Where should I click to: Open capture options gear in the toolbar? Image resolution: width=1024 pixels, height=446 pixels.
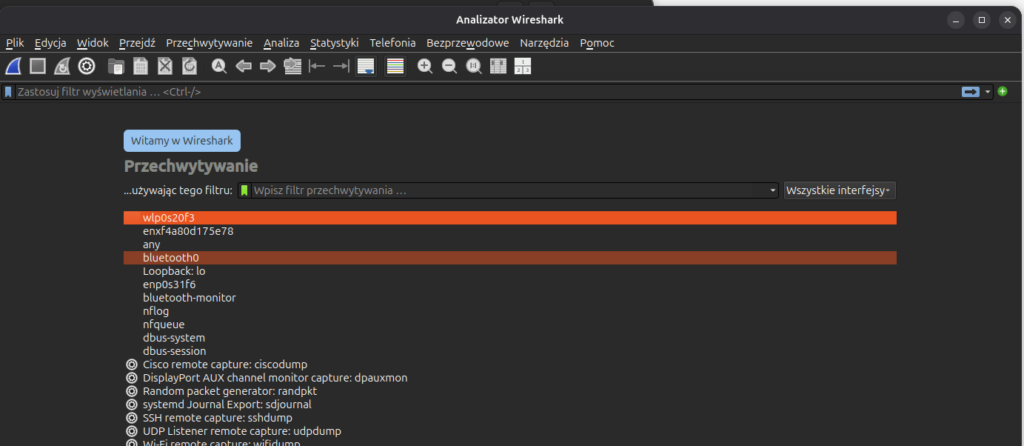(87, 67)
